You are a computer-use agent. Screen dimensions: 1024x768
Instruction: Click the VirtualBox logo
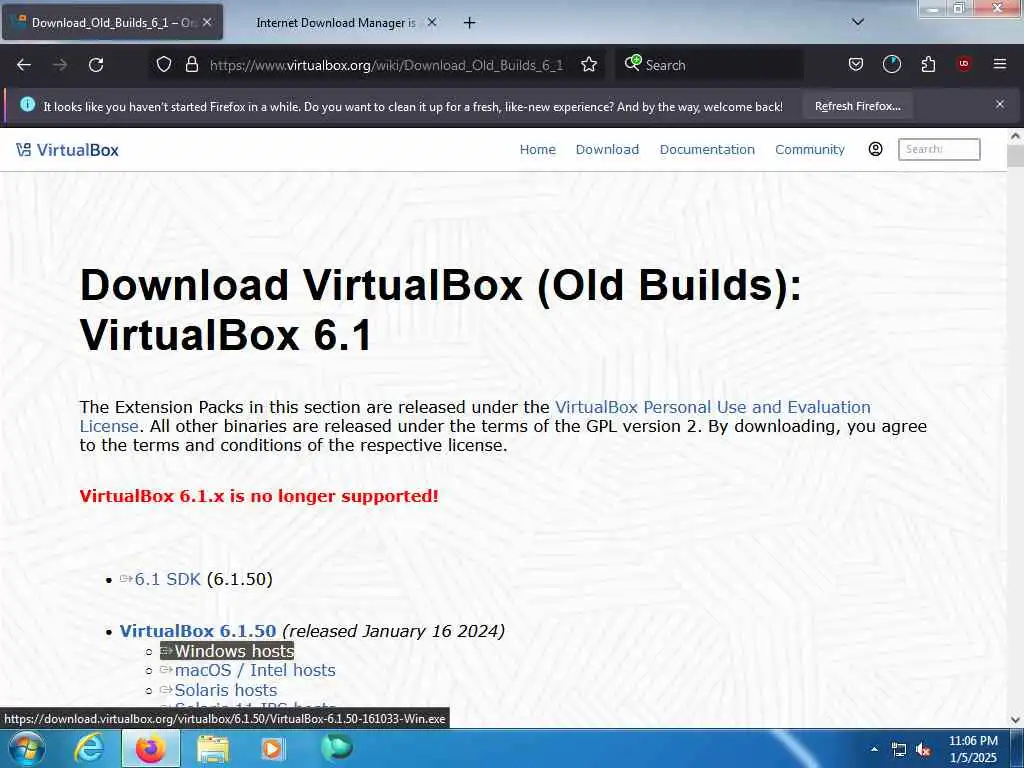click(x=67, y=150)
